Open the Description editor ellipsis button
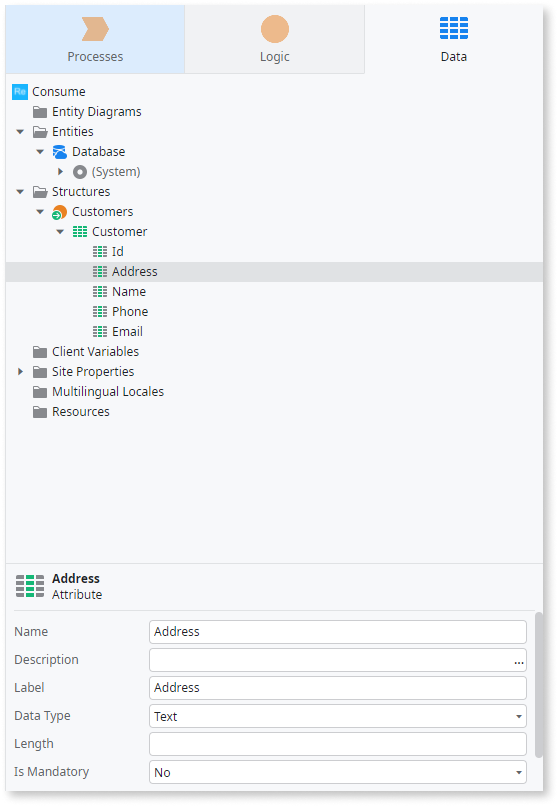The image size is (558, 806). 519,663
